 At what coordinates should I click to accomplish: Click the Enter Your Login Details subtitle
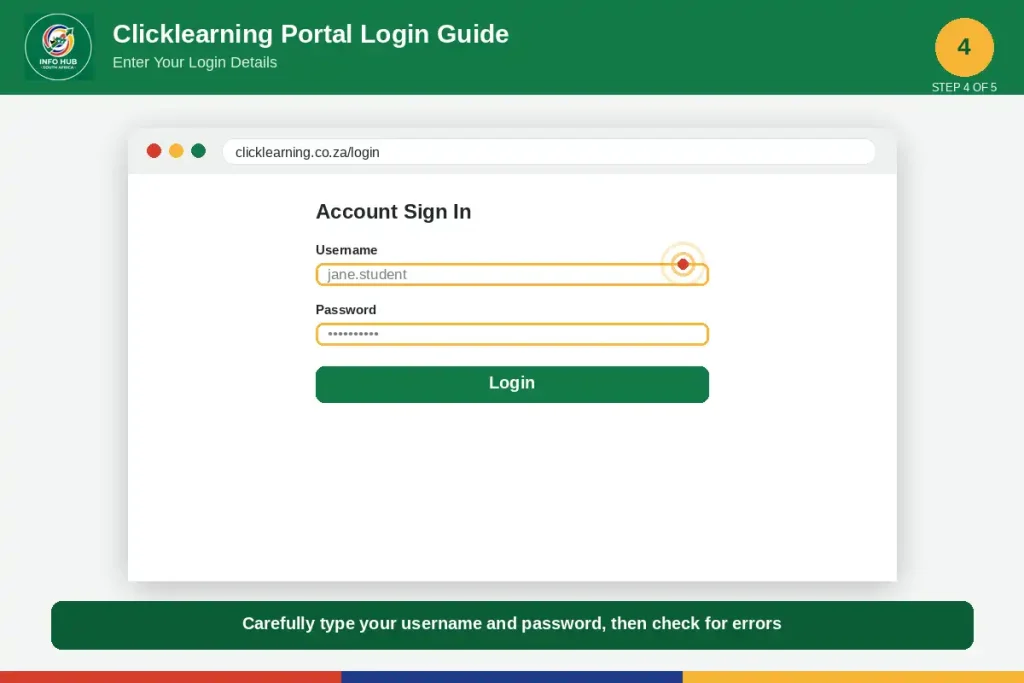tap(195, 62)
